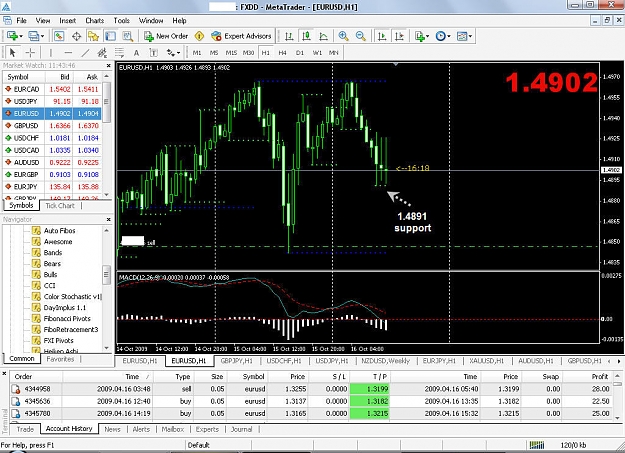Expand the Periods dropdown arrow
Viewport: 625px width, 453px height.
449,36
